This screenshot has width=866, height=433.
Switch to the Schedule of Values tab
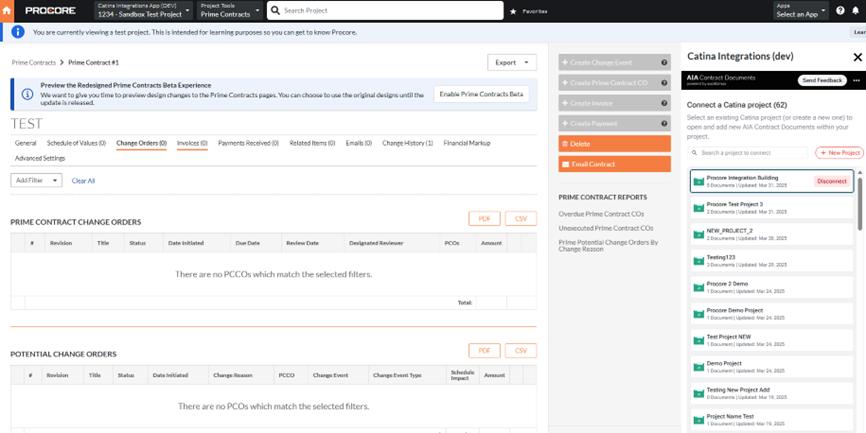76,143
